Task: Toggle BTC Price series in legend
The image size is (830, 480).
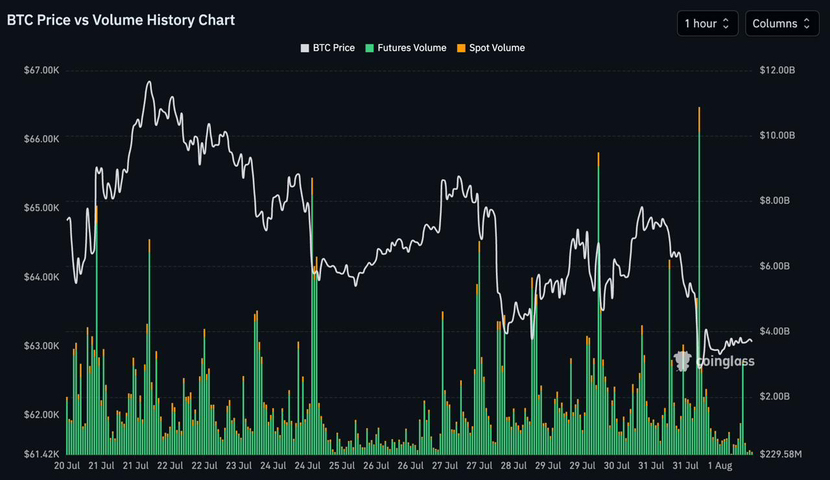Action: (328, 48)
